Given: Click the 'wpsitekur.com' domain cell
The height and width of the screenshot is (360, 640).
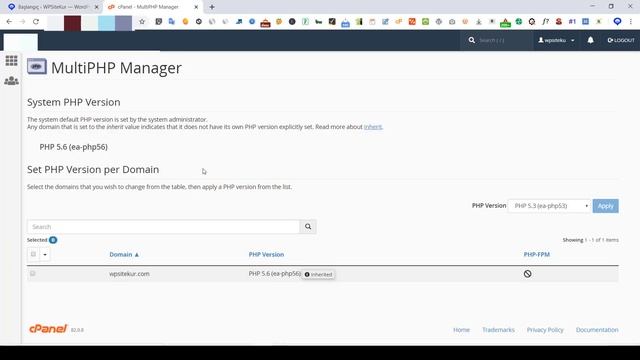Looking at the screenshot, I should click(129, 274).
